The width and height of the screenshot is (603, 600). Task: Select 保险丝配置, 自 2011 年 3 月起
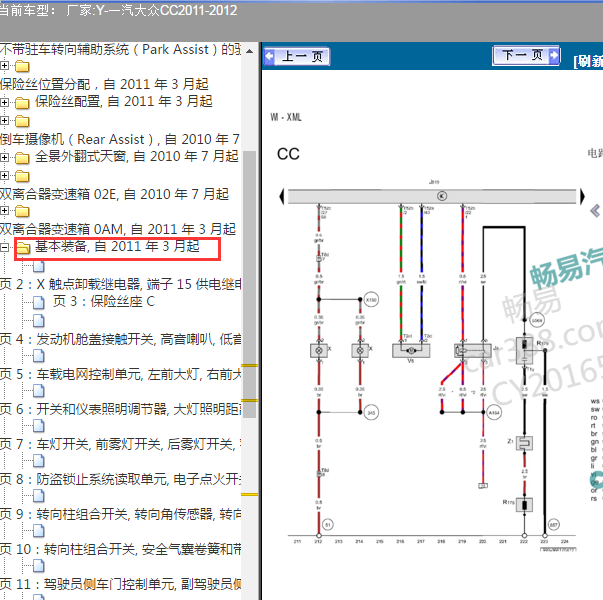124,101
